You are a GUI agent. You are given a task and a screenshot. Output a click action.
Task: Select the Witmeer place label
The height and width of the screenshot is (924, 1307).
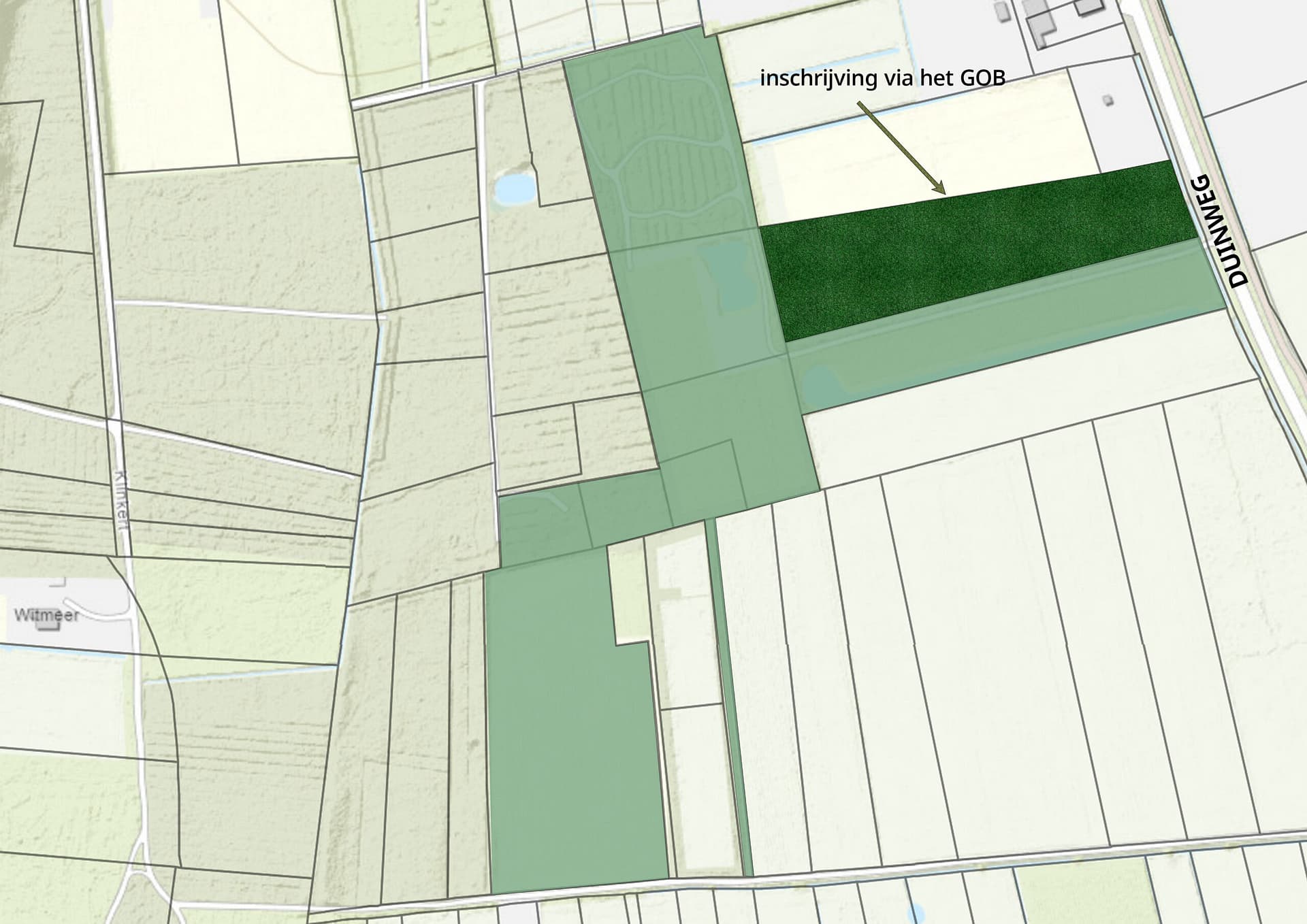[x=46, y=615]
